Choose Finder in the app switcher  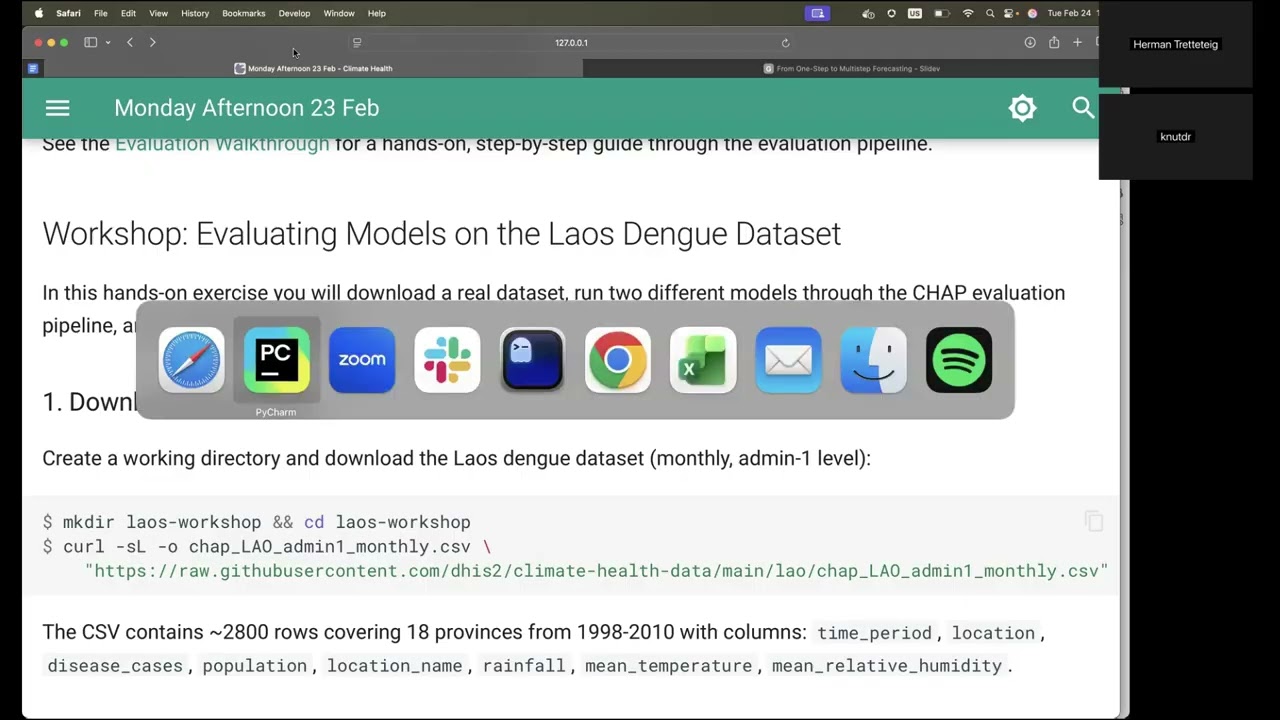pyautogui.click(x=874, y=360)
